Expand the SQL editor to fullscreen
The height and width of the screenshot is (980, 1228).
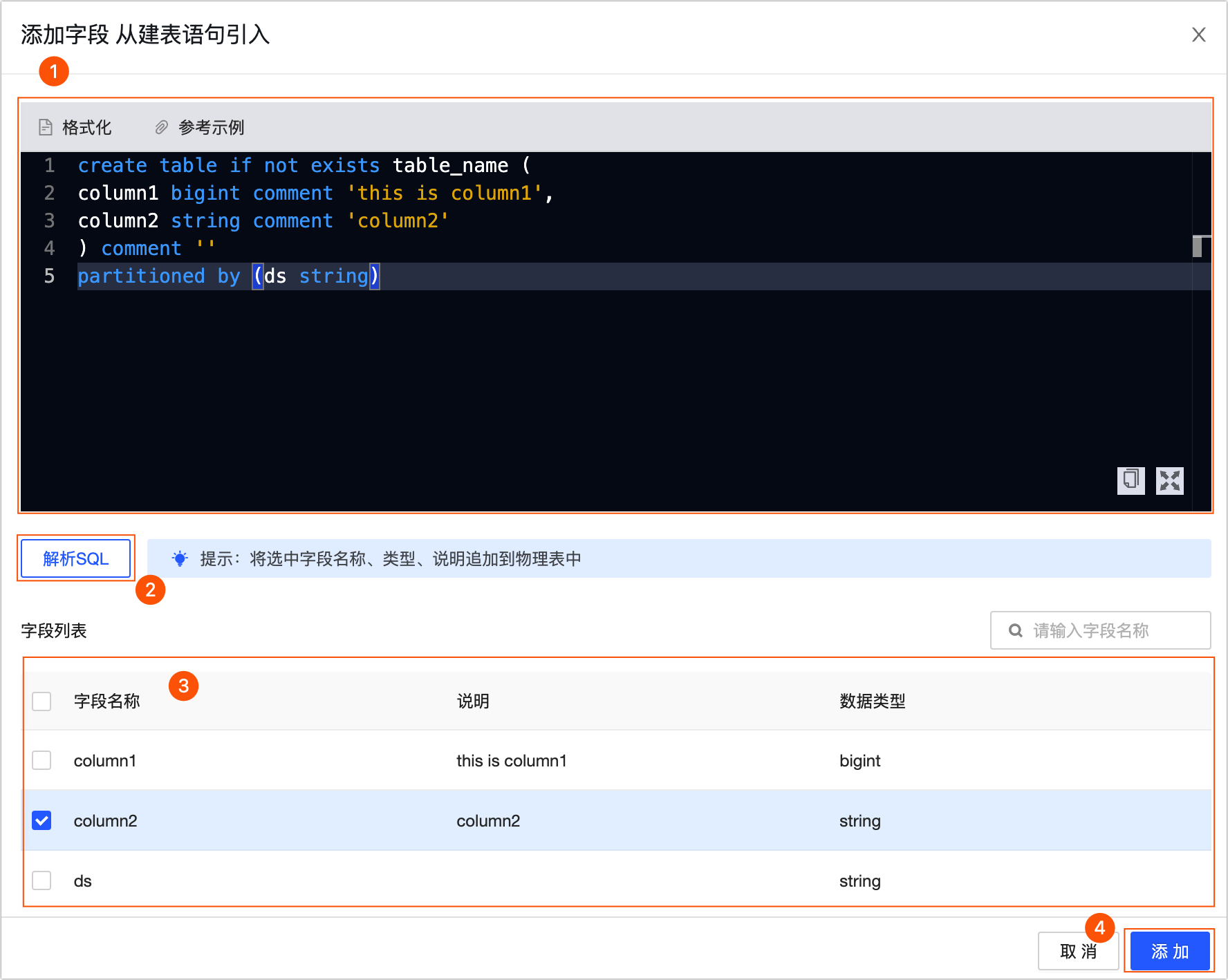1170,480
